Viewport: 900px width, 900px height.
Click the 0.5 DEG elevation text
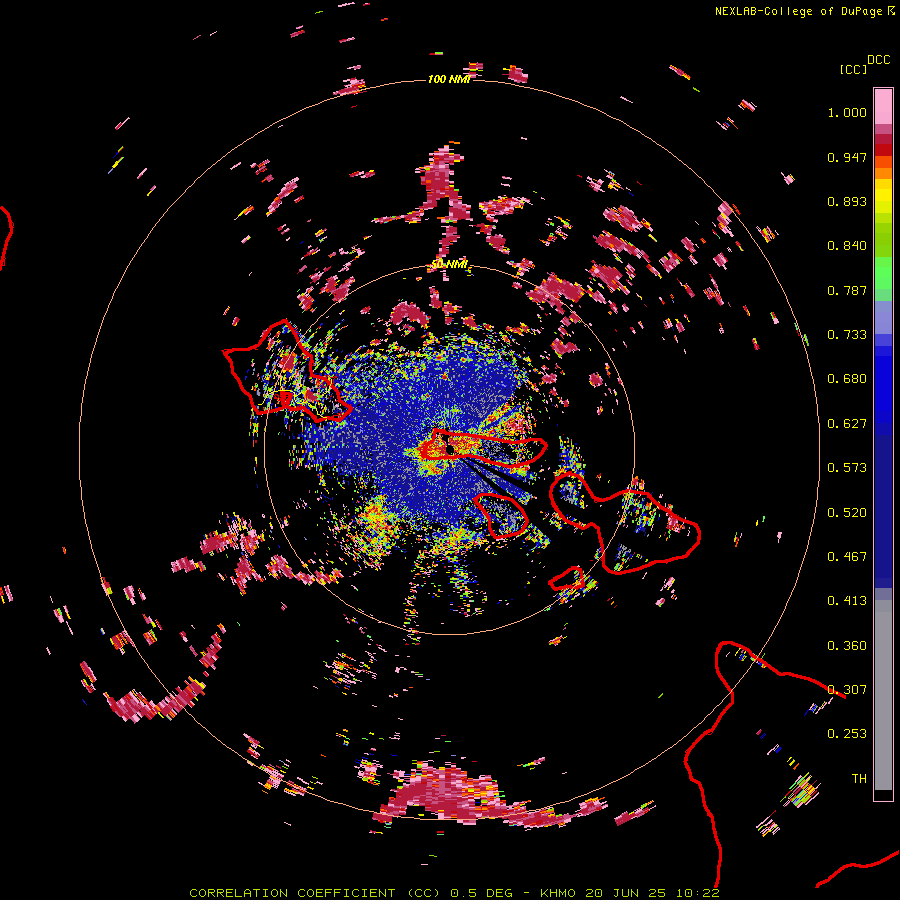pos(481,893)
